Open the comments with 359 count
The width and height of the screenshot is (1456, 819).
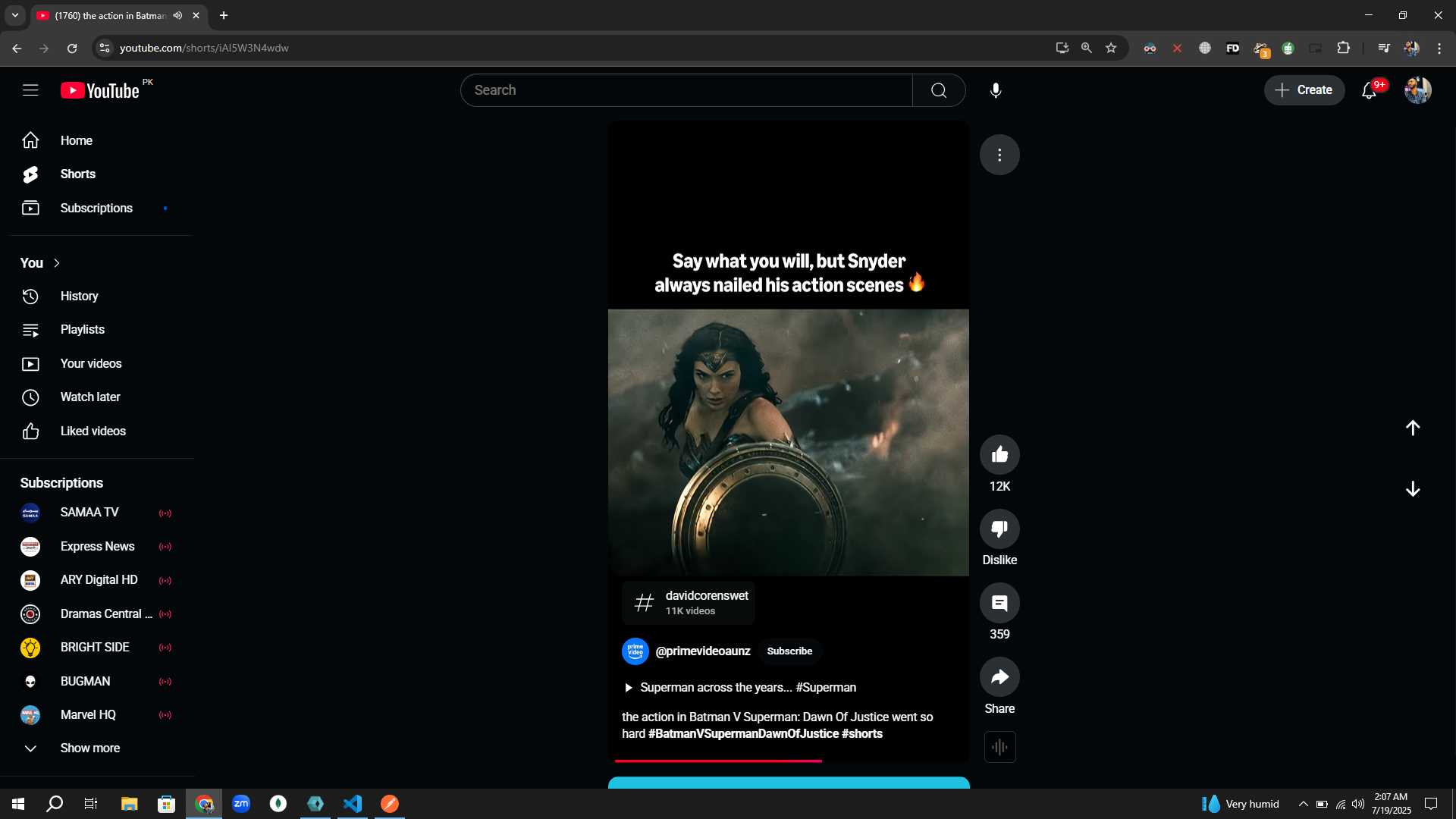pyautogui.click(x=999, y=603)
